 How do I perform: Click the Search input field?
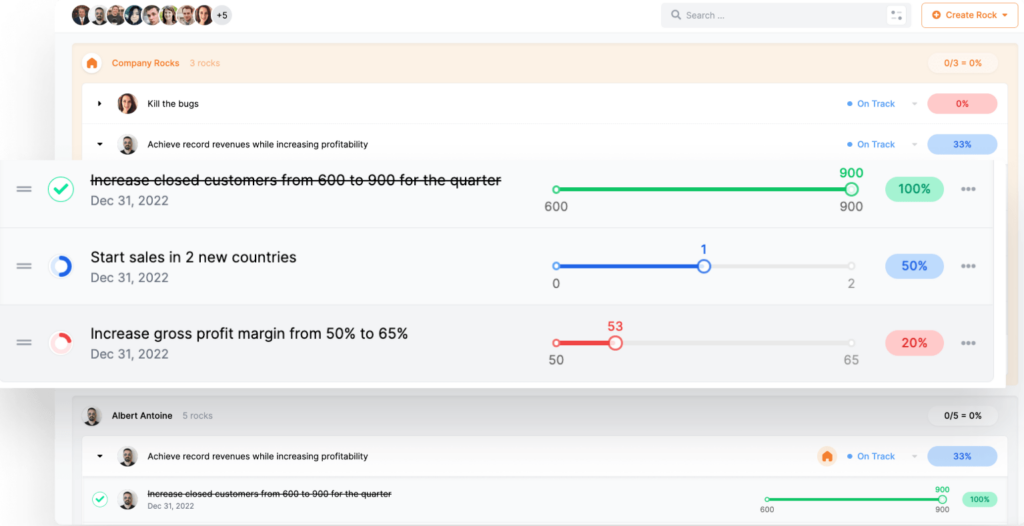pyautogui.click(x=770, y=15)
